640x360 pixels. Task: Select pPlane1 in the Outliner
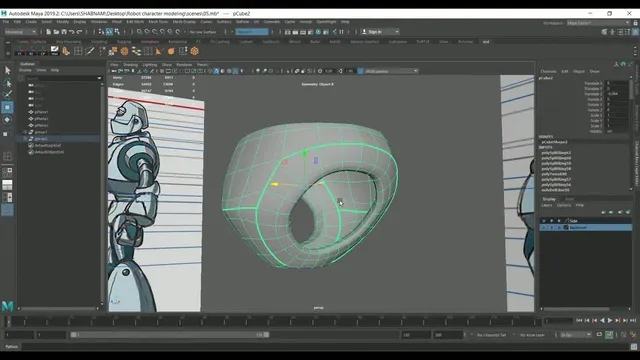pos(41,112)
